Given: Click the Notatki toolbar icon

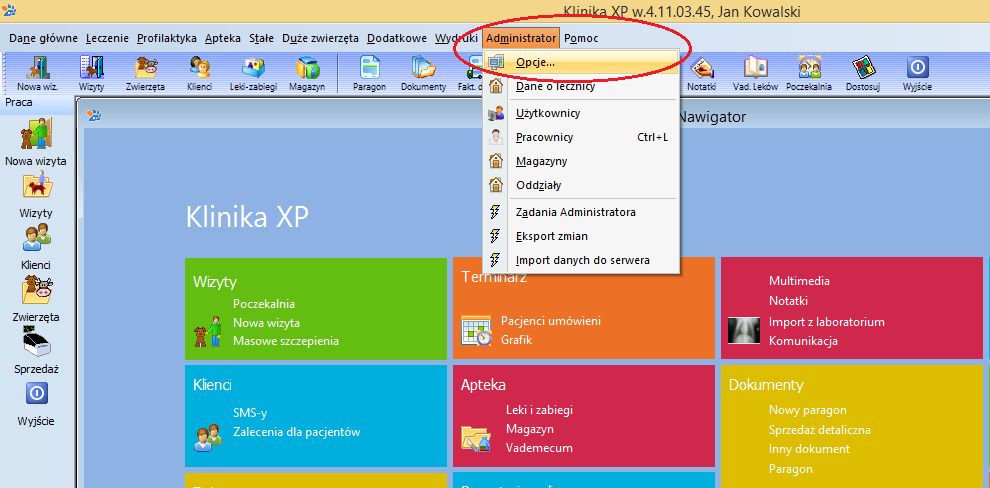Looking at the screenshot, I should coord(701,73).
